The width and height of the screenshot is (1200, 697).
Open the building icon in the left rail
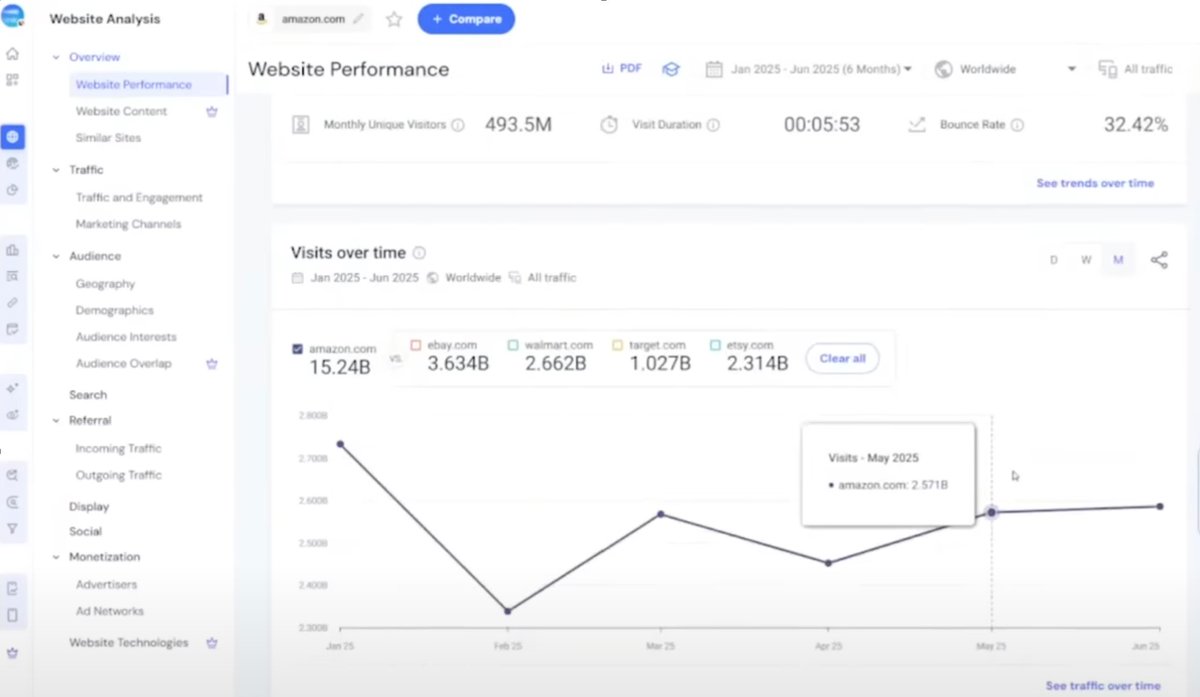pos(12,249)
